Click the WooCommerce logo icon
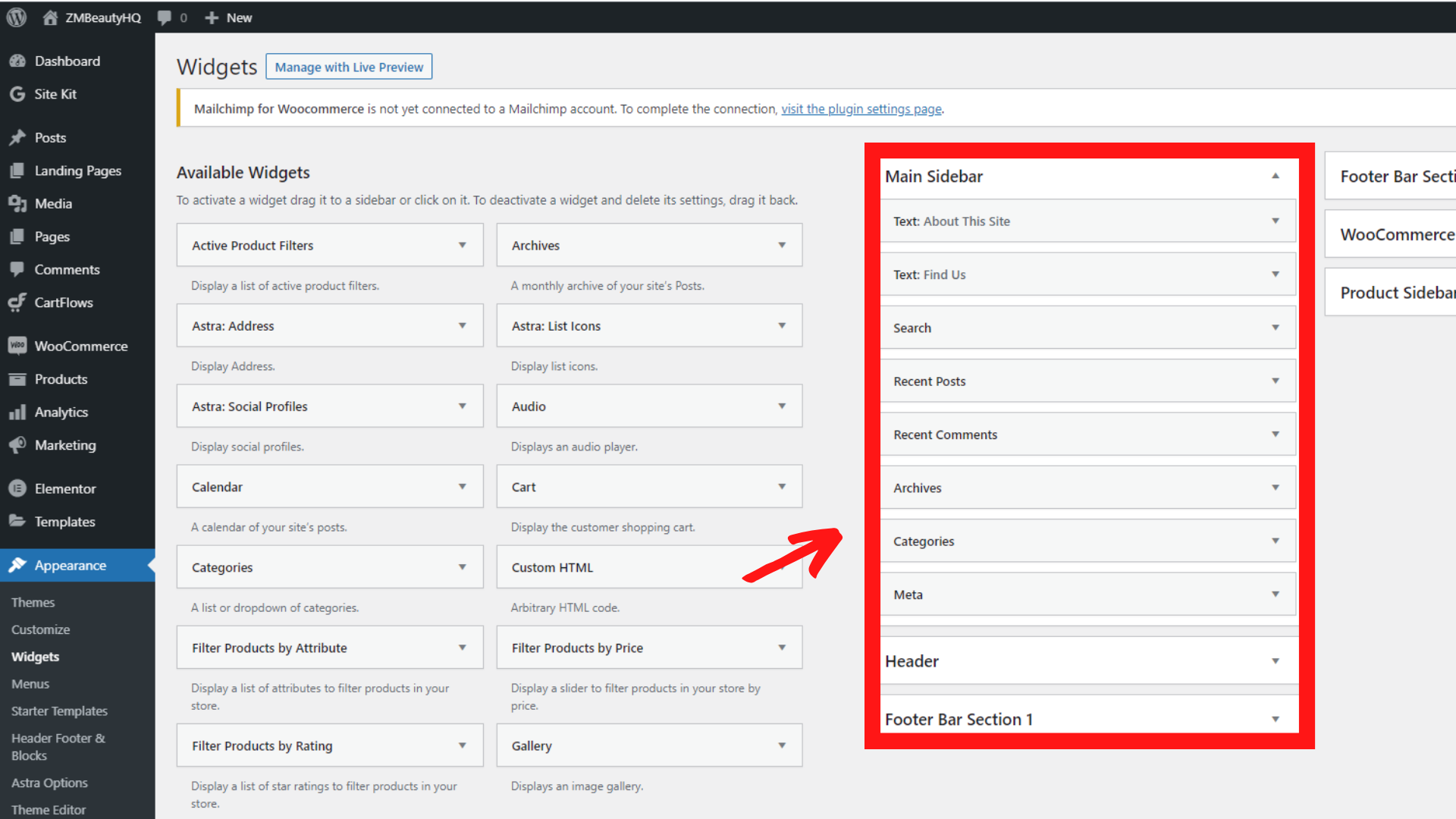Image resolution: width=1456 pixels, height=819 pixels. click(x=17, y=346)
